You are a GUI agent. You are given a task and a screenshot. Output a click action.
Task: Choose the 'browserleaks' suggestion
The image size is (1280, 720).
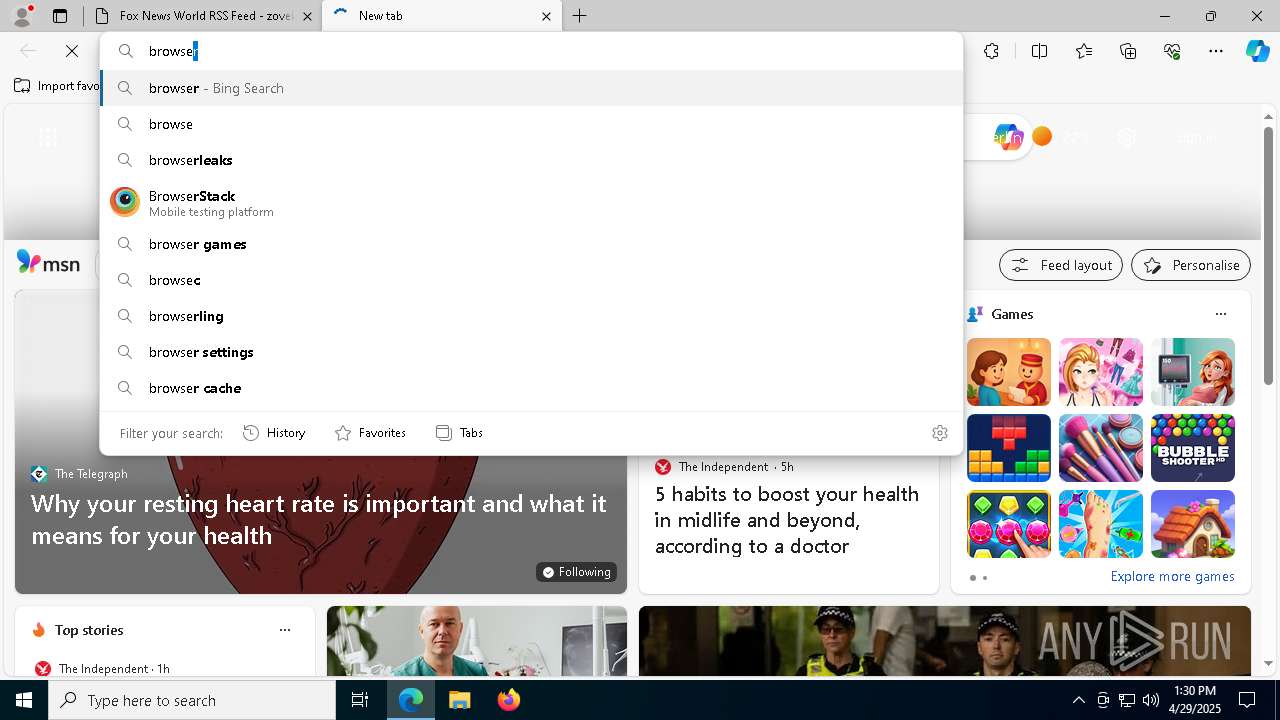532,160
